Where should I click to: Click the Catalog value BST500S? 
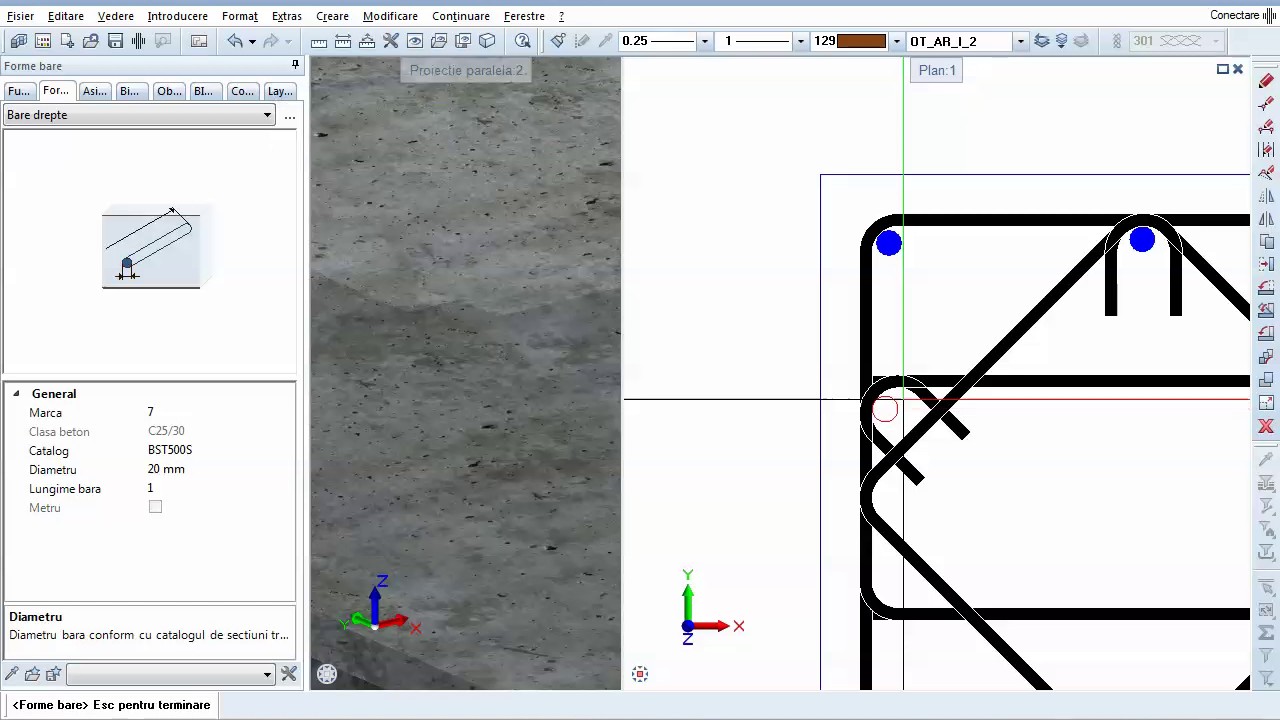[x=170, y=450]
